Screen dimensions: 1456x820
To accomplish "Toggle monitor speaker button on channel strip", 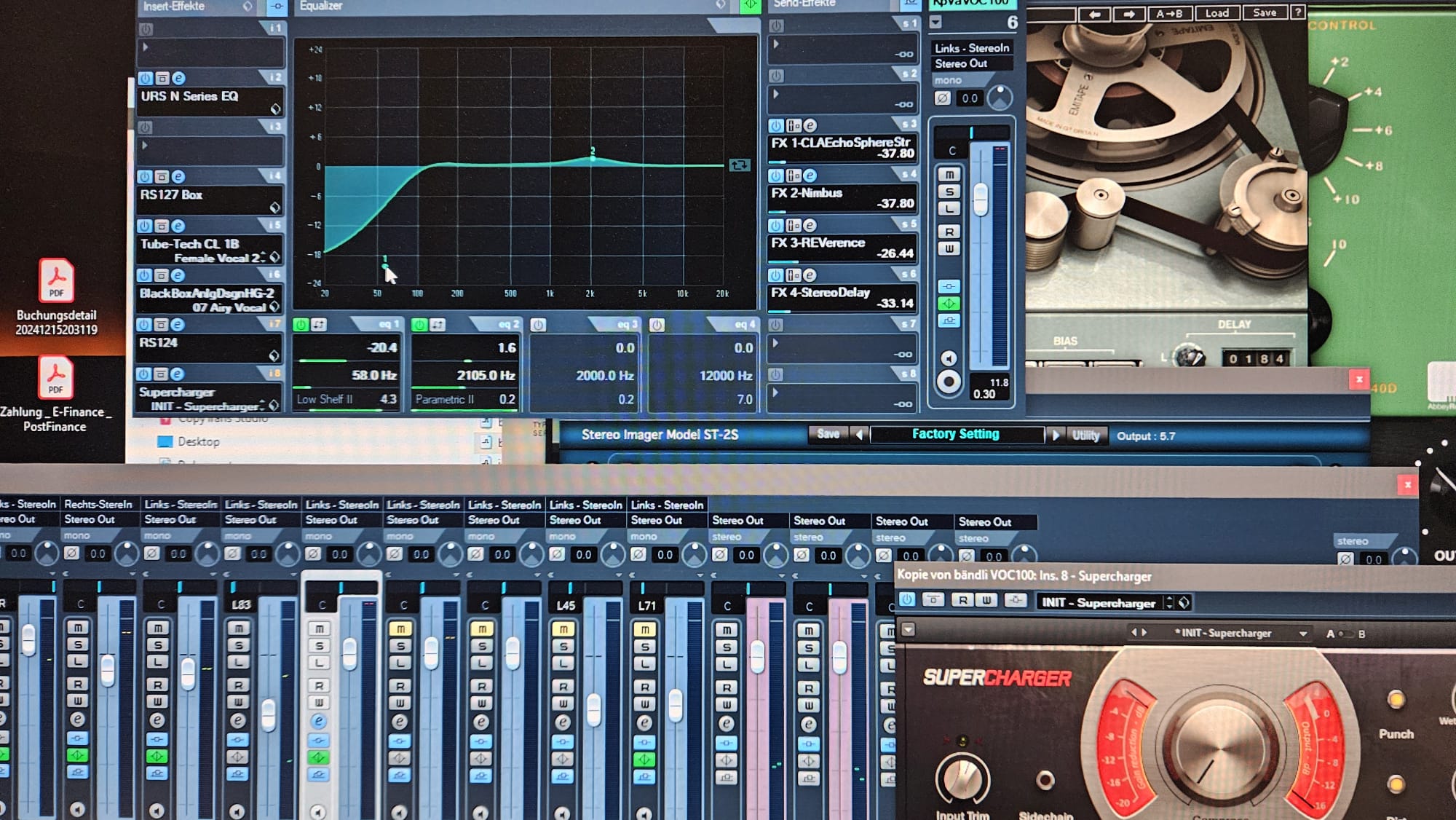I will tap(949, 358).
